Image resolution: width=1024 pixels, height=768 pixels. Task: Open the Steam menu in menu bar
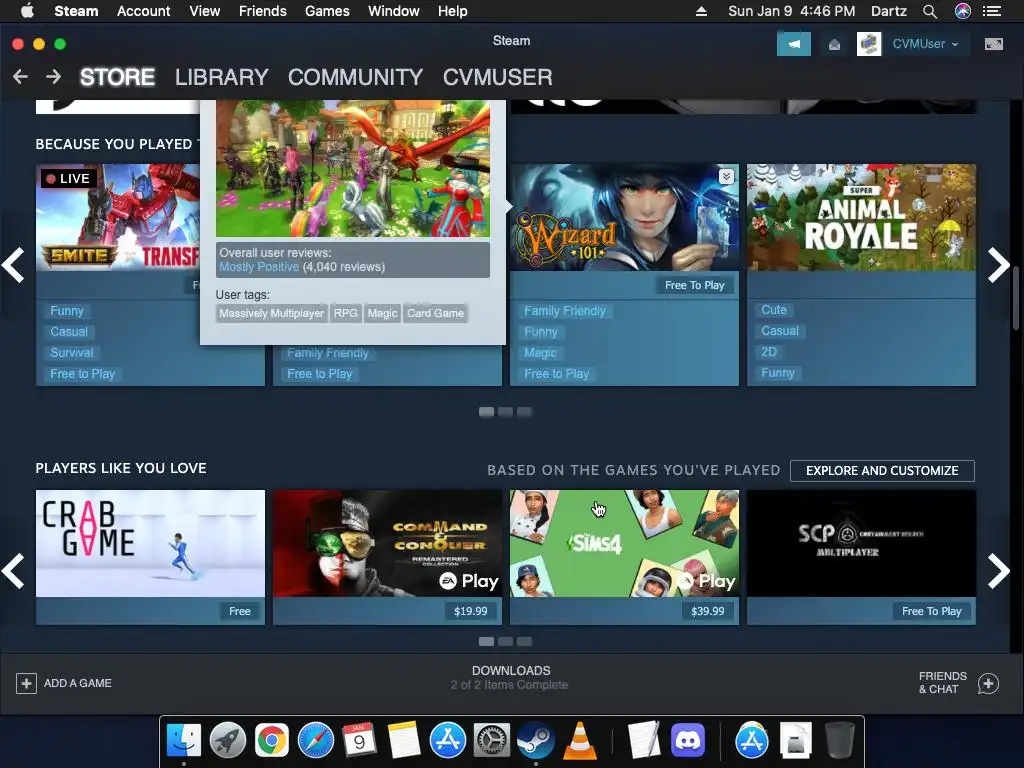(76, 11)
